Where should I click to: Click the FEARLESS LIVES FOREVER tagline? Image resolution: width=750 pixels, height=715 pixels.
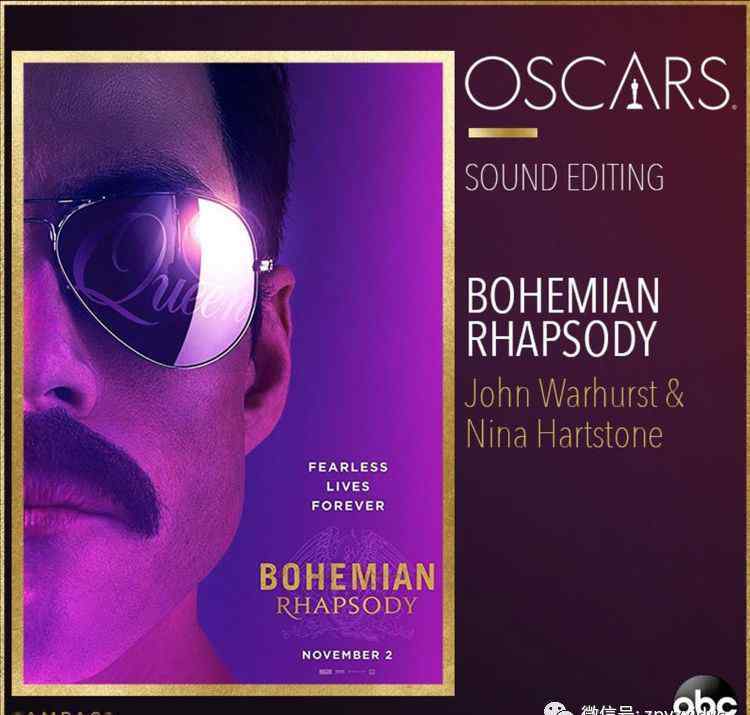348,486
